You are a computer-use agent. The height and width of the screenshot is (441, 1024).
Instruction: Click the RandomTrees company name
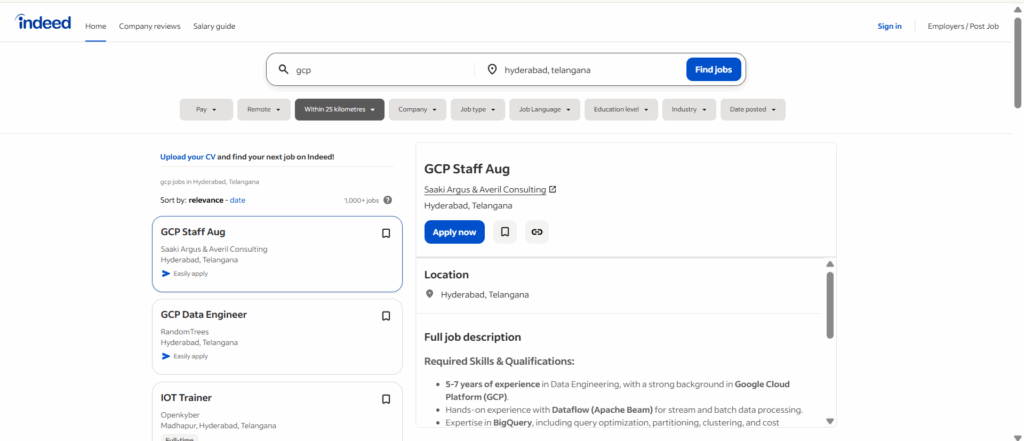[185, 332]
